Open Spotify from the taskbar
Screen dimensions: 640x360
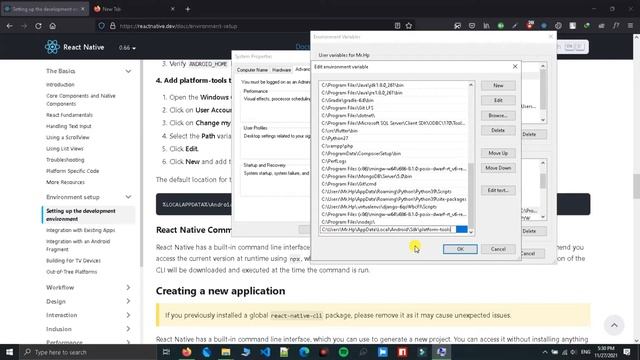pos(344,352)
